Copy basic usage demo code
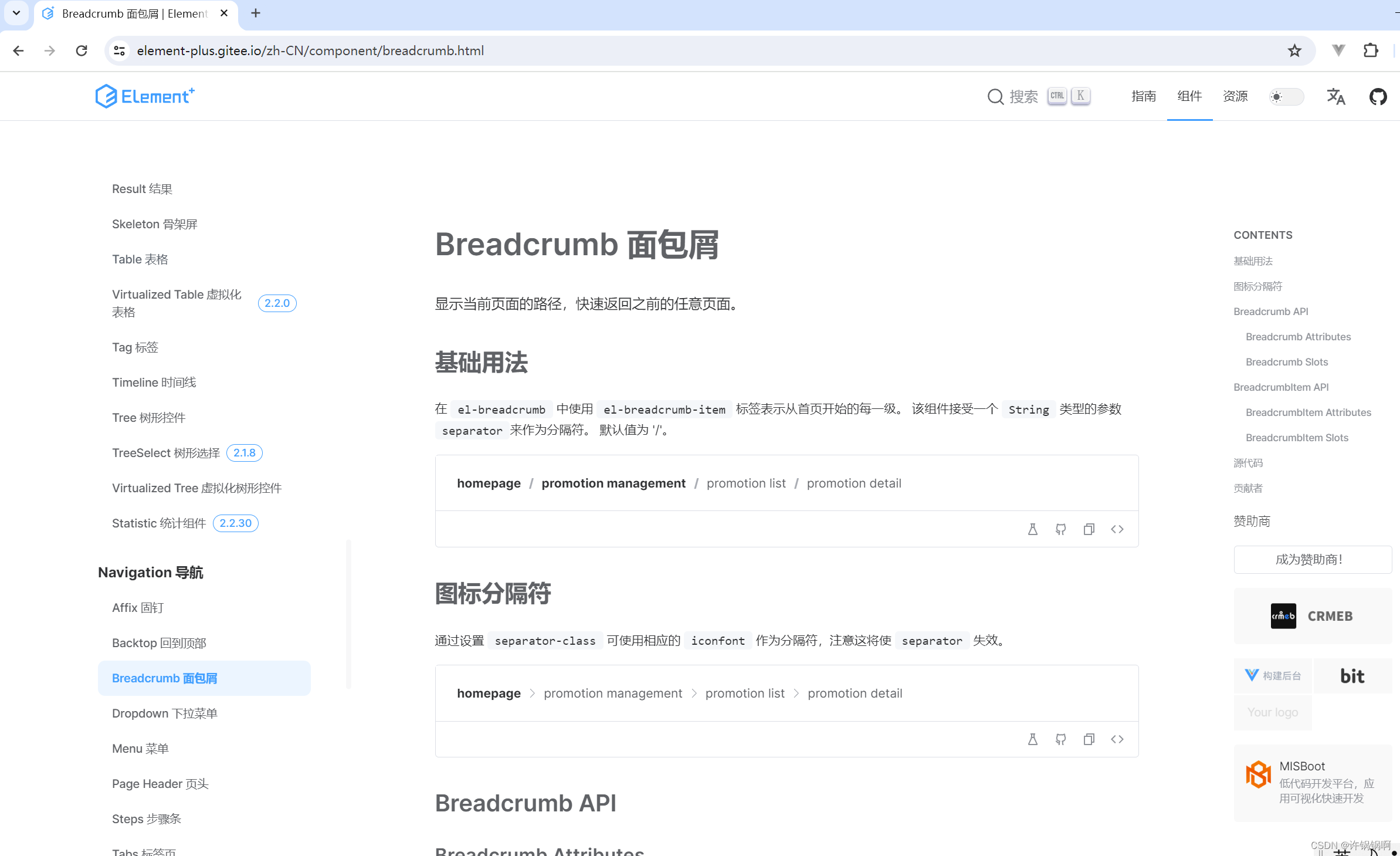The image size is (1400, 856). [x=1089, y=529]
